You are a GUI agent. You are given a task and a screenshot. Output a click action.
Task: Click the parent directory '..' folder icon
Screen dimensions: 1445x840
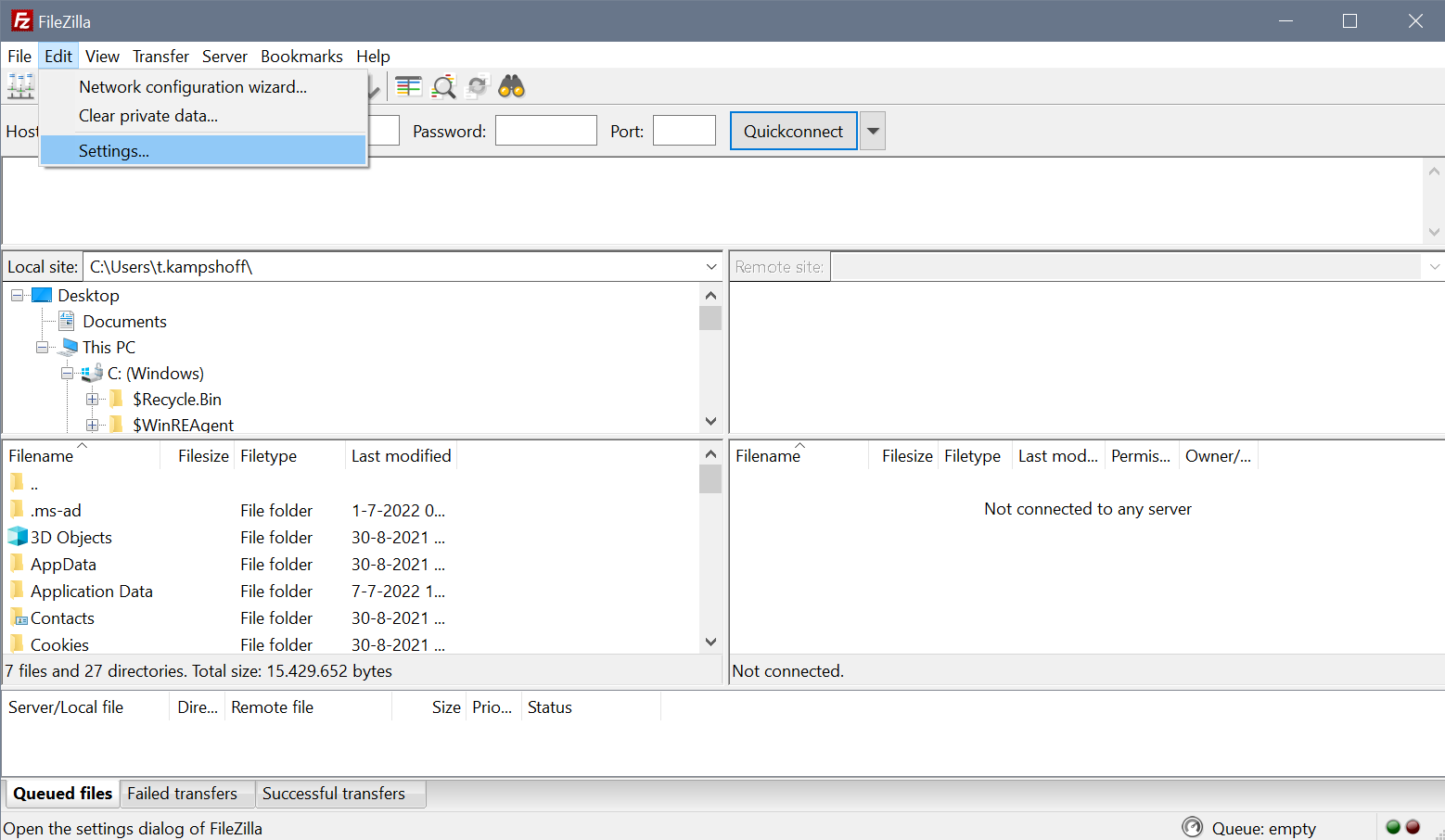18,482
